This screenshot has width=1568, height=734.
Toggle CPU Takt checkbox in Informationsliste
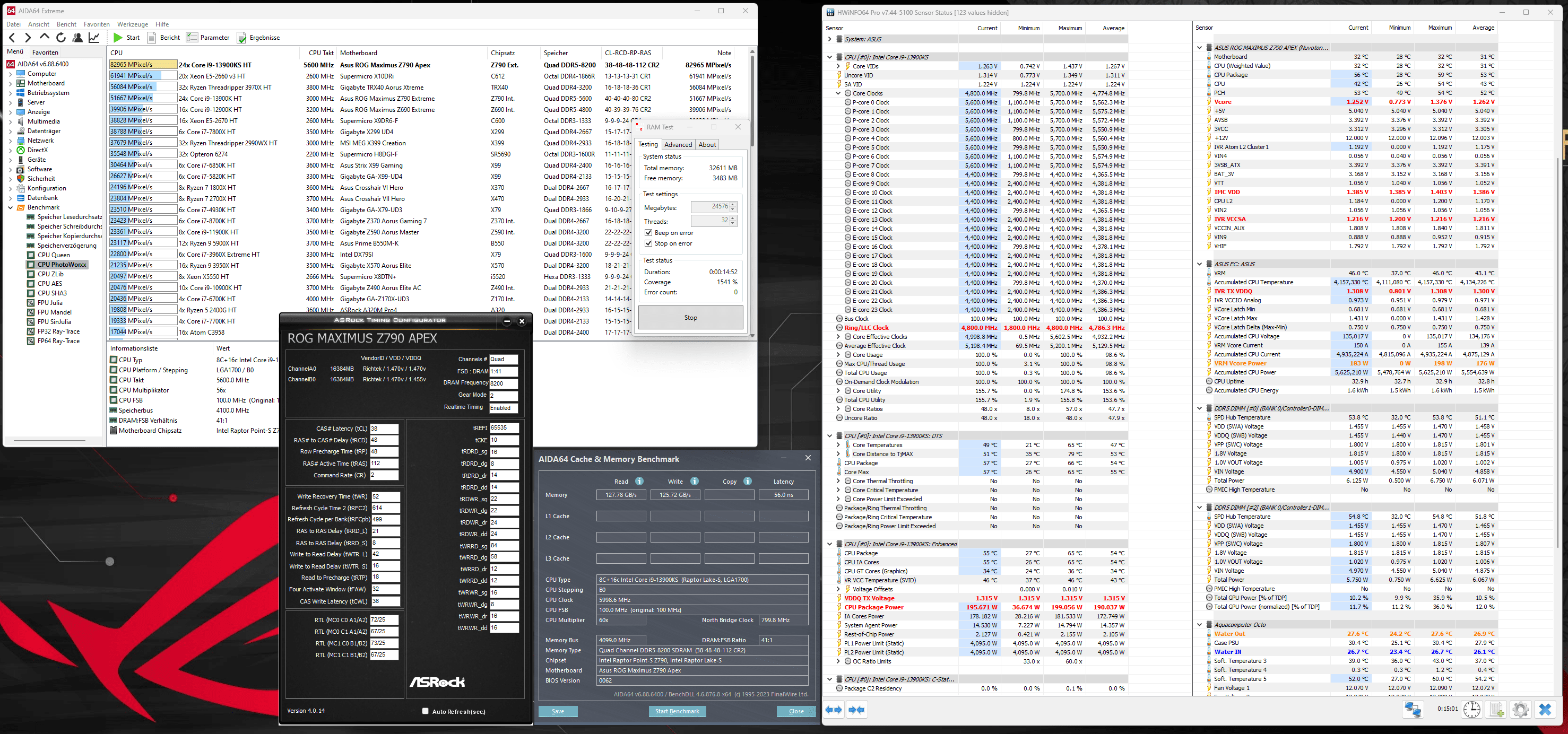coord(113,380)
